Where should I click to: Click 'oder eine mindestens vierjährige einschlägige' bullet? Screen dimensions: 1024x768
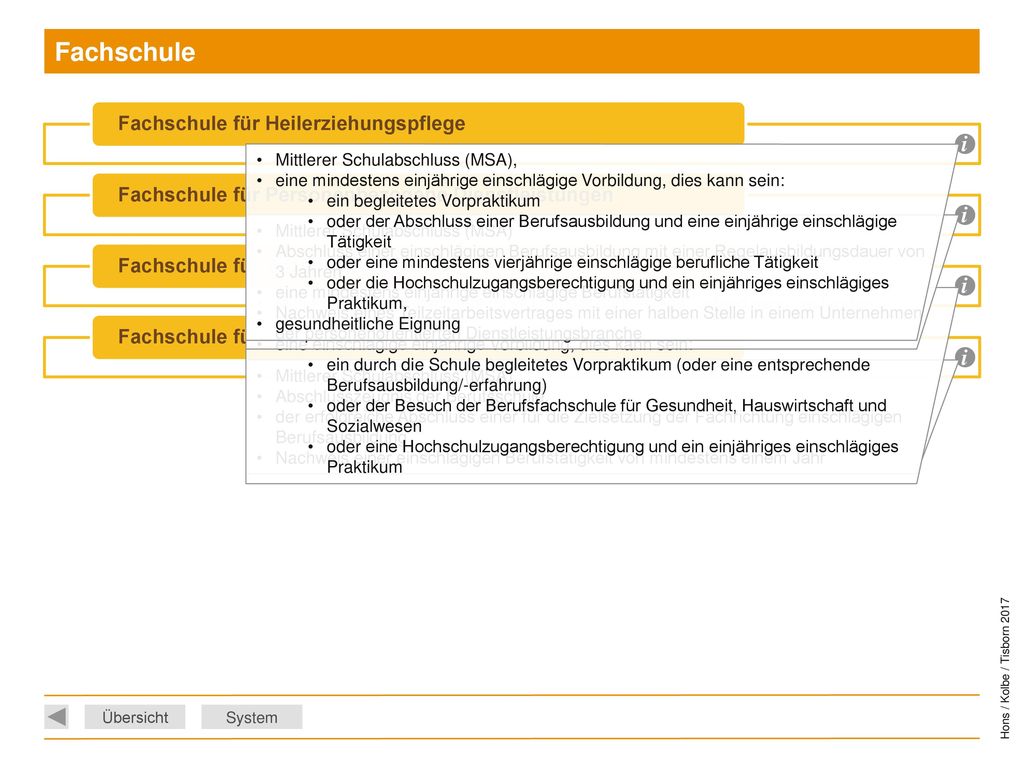[x=572, y=263]
